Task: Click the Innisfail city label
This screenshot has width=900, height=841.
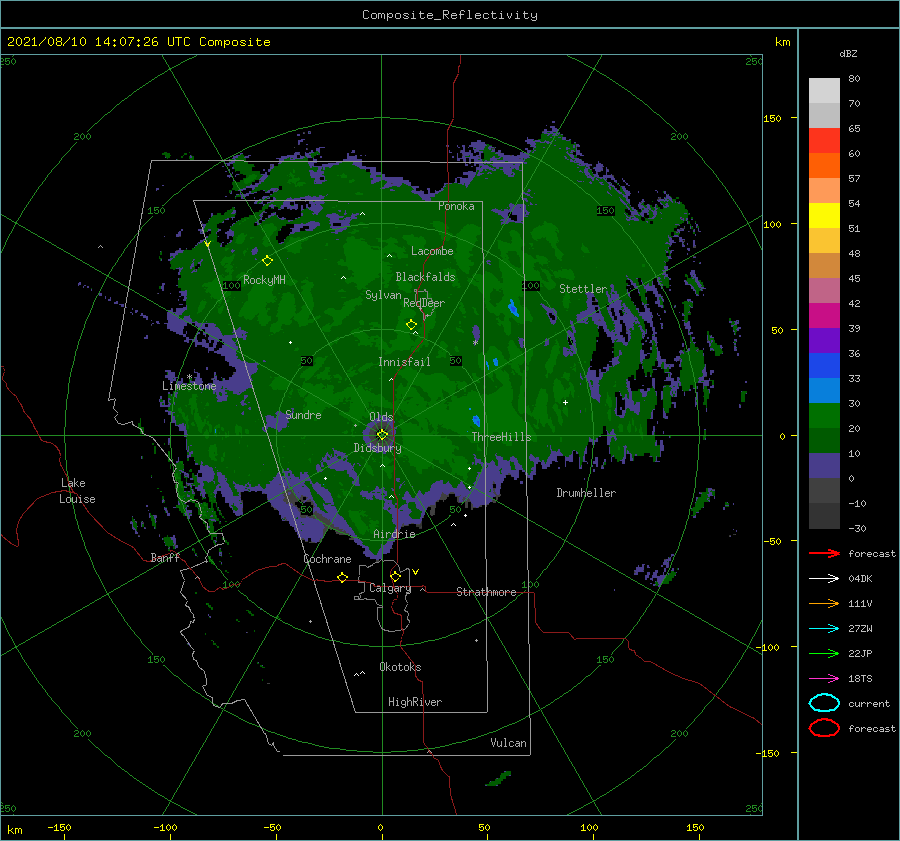Action: 404,362
